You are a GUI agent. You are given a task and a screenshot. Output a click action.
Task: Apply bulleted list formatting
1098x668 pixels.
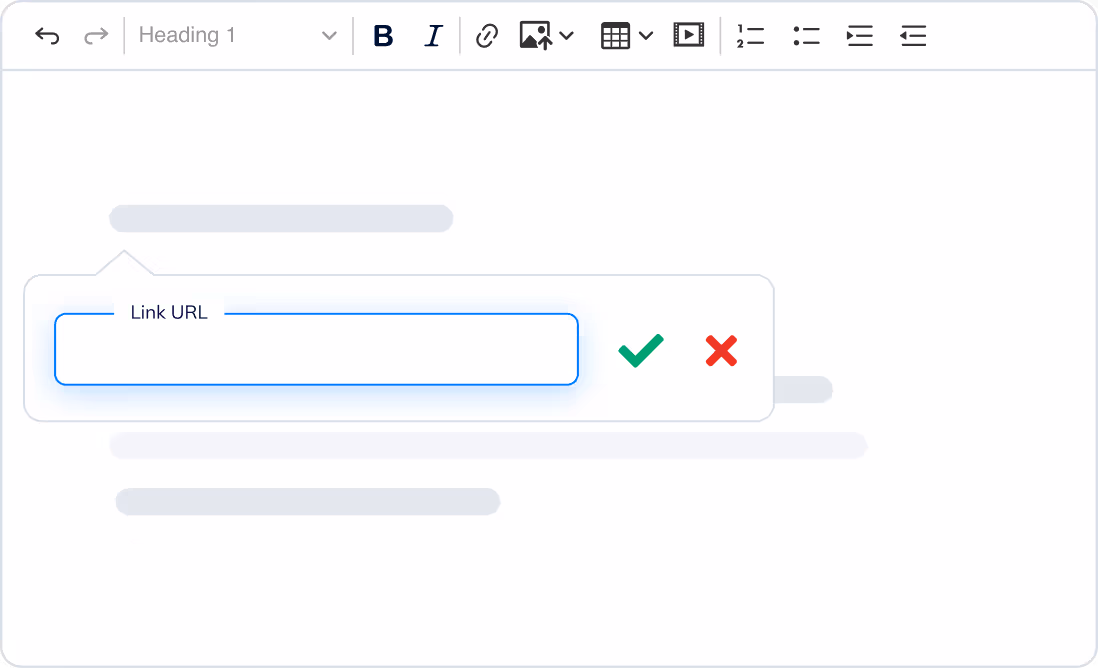[x=806, y=36]
